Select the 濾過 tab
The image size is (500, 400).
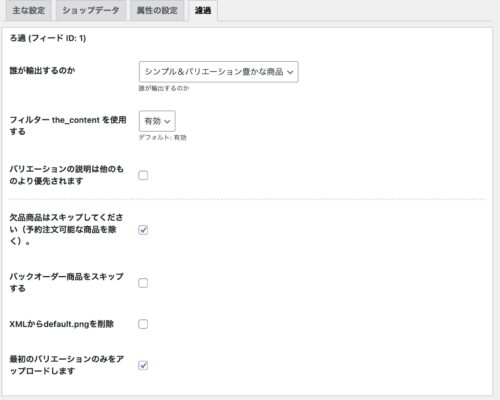(203, 10)
